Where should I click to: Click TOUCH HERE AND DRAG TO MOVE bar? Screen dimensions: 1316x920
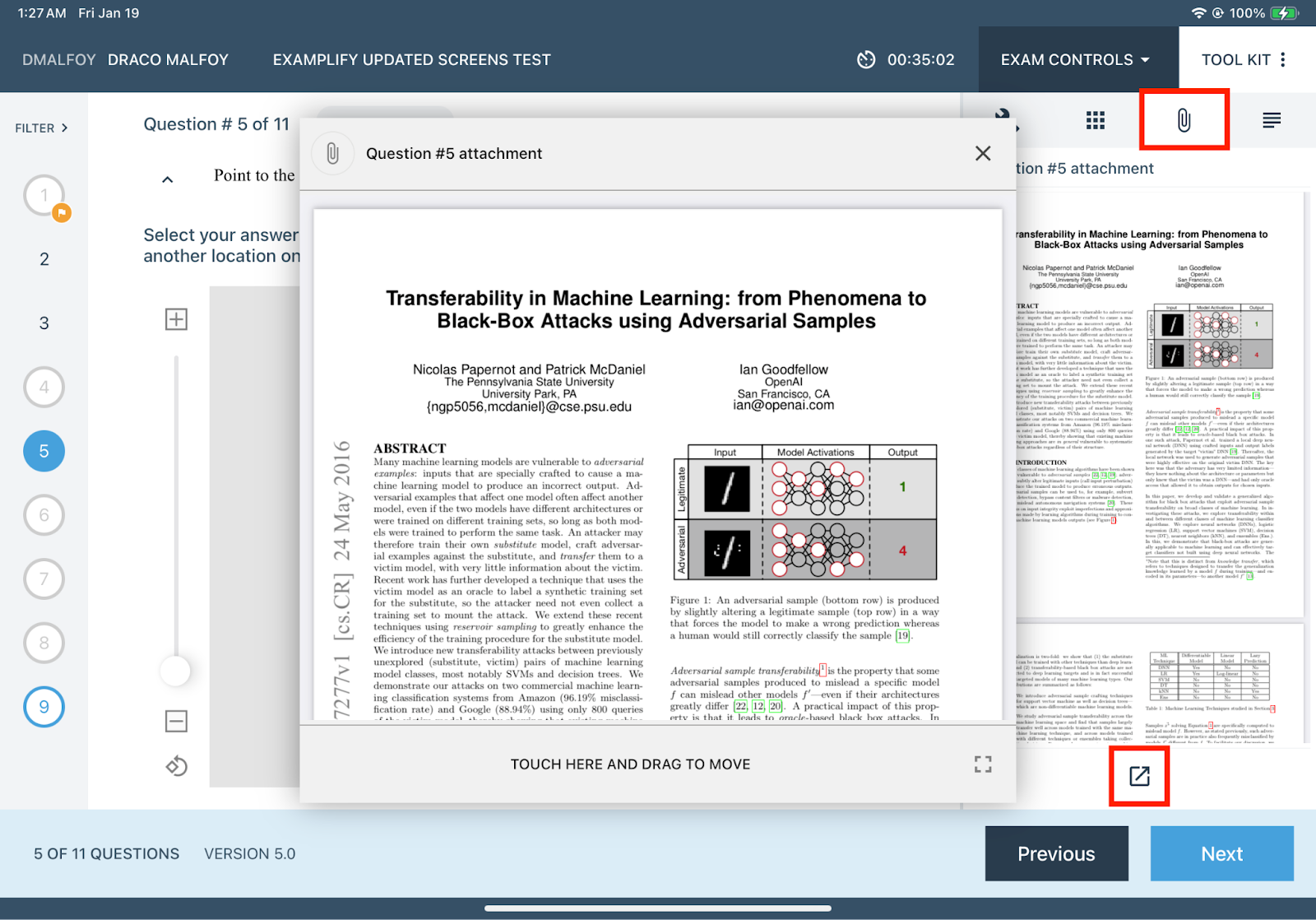[630, 764]
